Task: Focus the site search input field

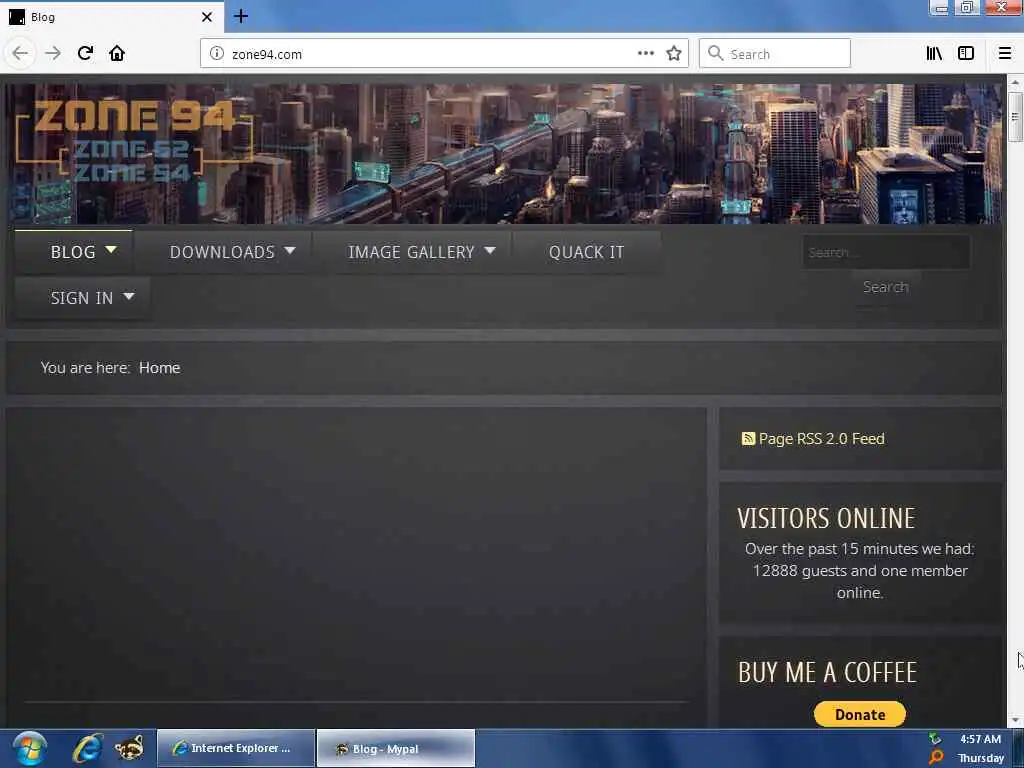Action: pyautogui.click(x=886, y=252)
